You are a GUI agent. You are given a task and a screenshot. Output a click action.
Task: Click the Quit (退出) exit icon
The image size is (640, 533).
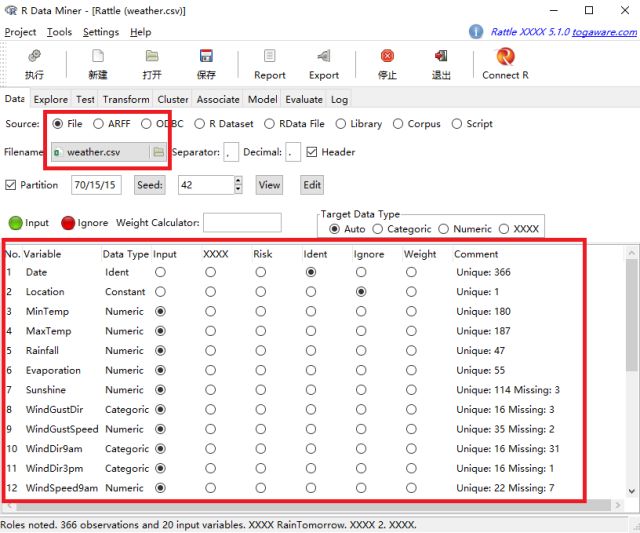[x=441, y=56]
